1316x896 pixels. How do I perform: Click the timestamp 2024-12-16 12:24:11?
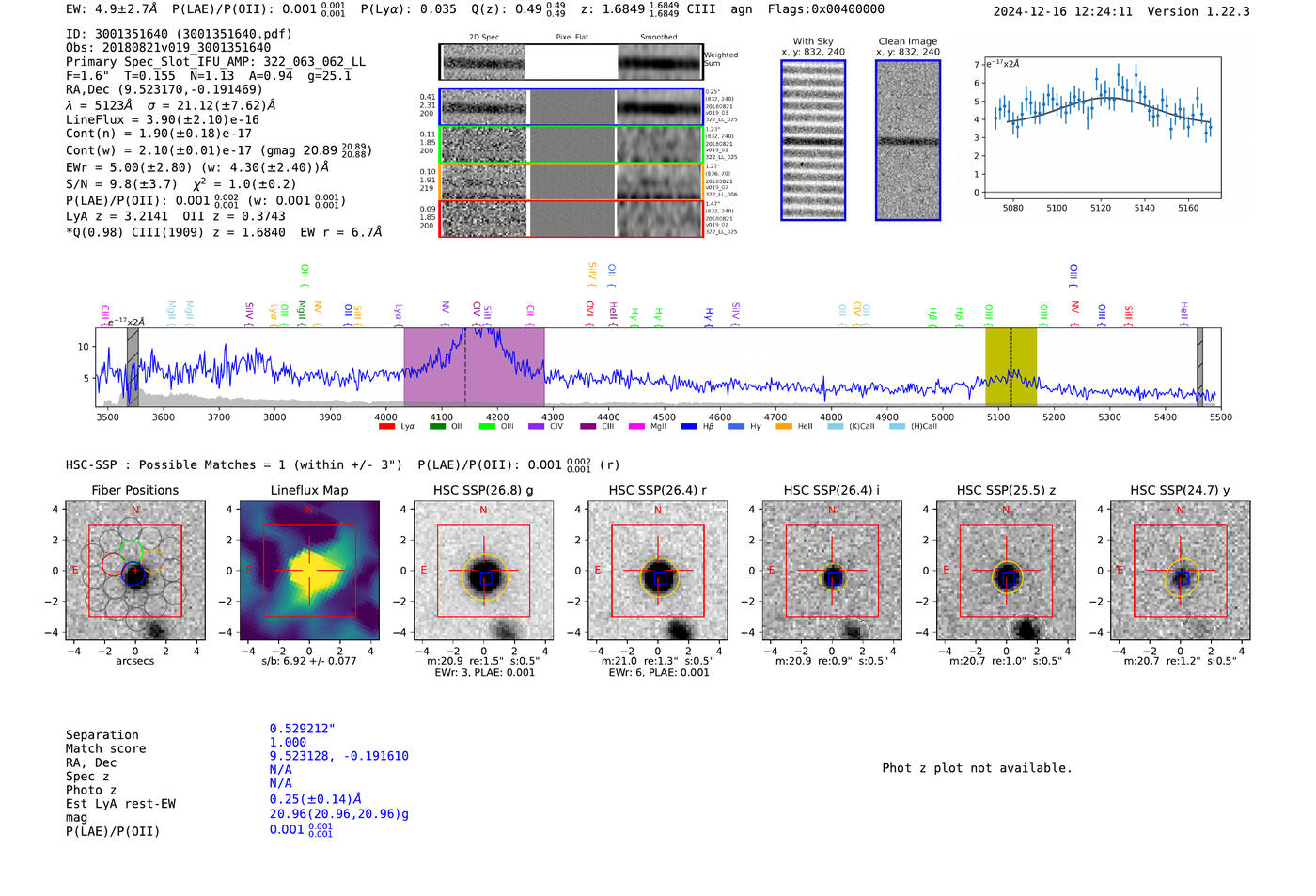point(1063,12)
